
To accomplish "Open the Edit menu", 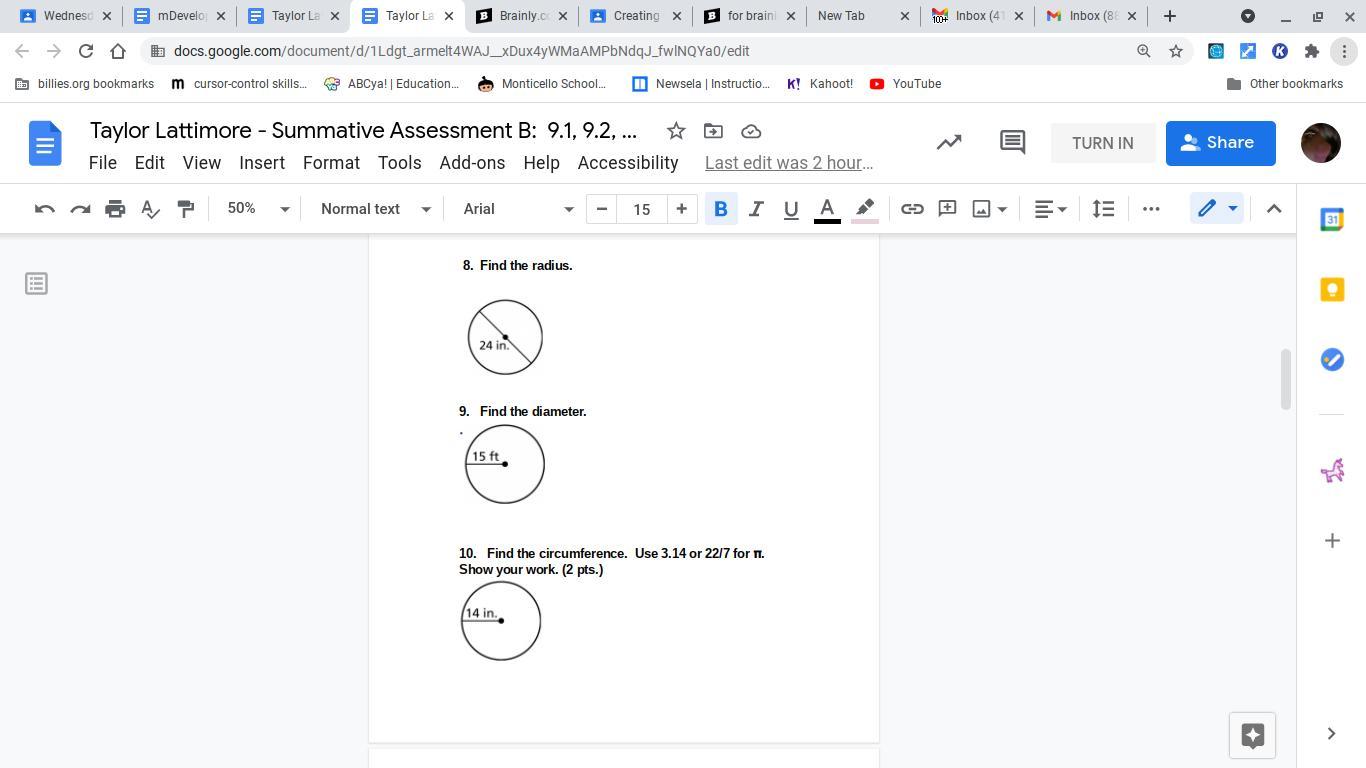I will click(x=149, y=163).
